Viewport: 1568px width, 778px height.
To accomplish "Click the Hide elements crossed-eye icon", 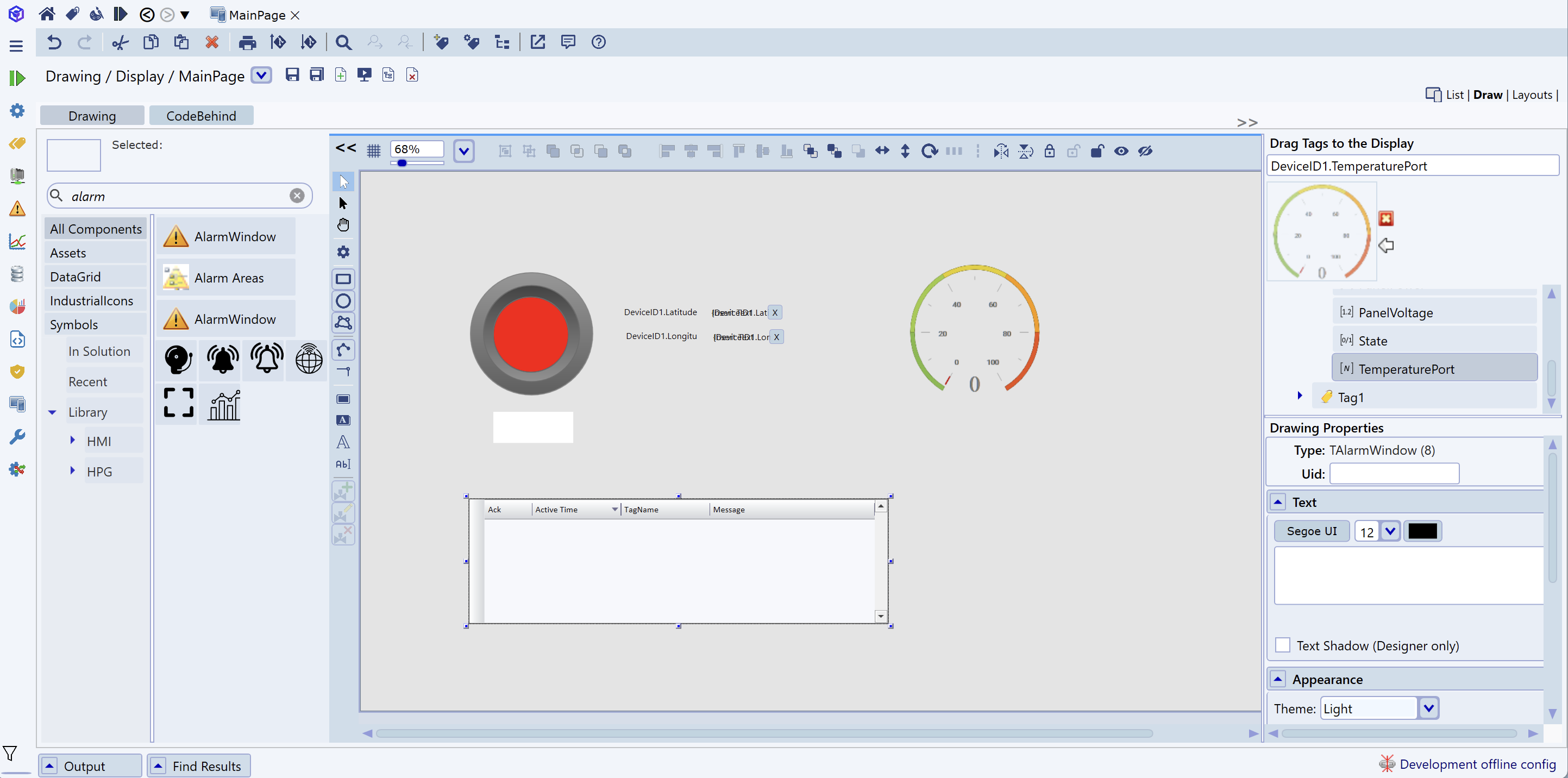I will 1145,151.
